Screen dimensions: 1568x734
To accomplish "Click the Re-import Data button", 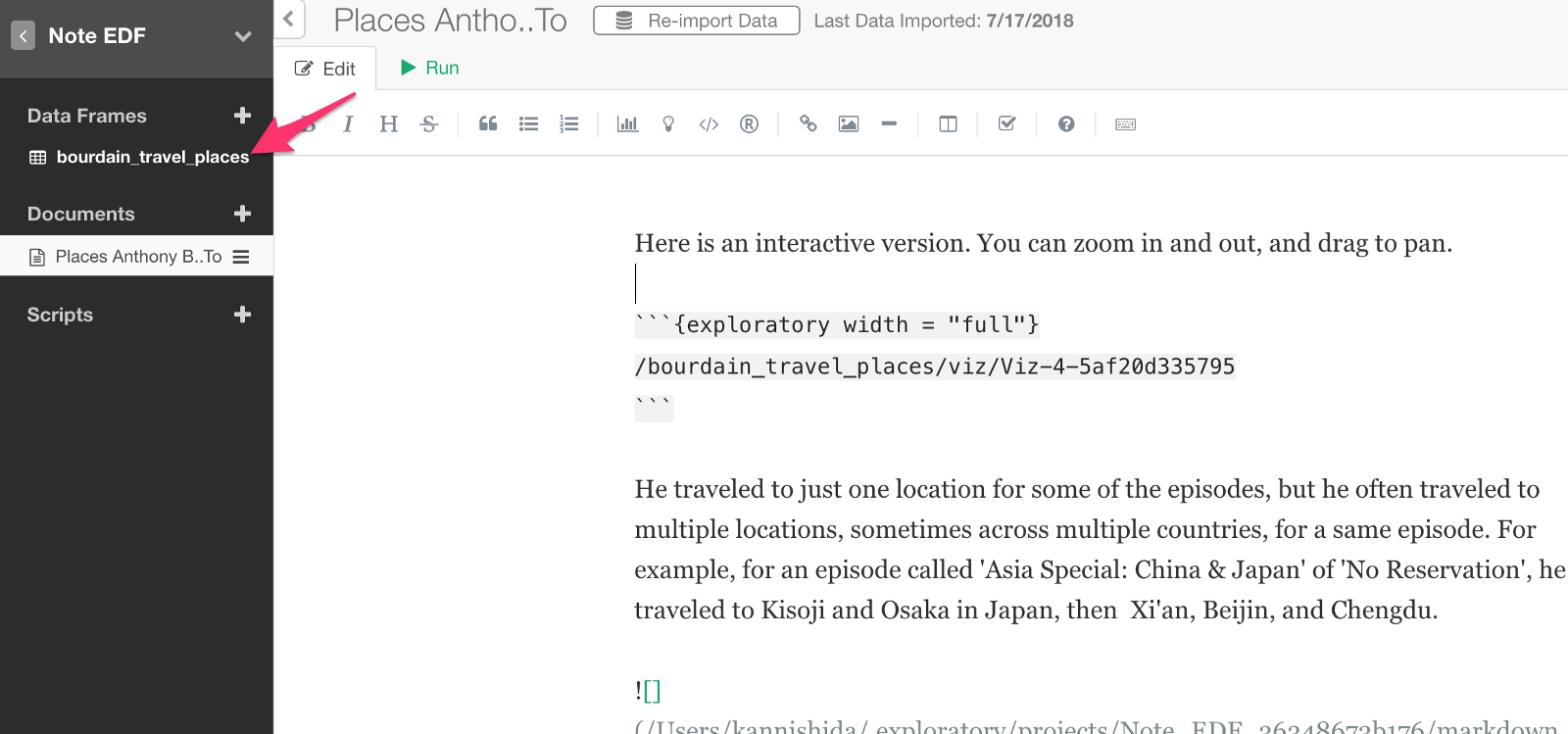I will tap(697, 21).
